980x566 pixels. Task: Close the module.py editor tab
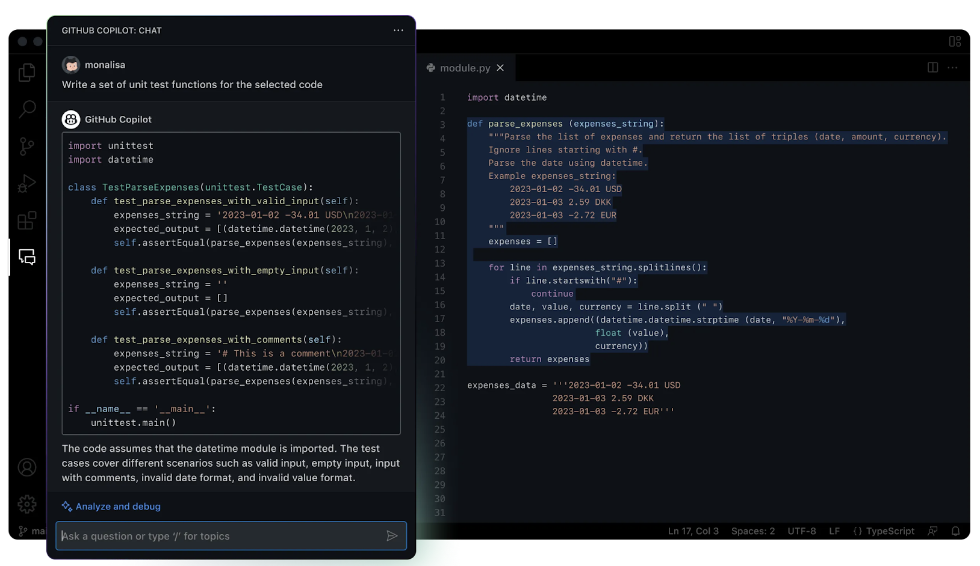(500, 67)
